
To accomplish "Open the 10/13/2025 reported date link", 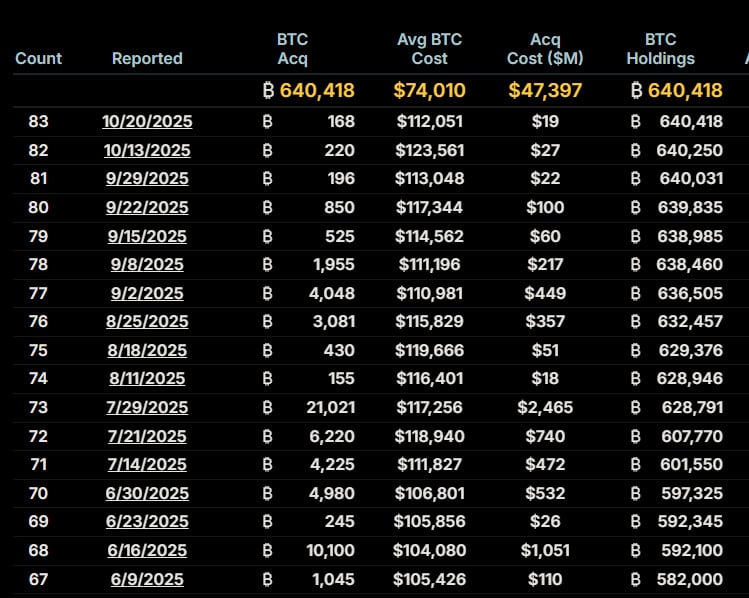I will tap(147, 151).
